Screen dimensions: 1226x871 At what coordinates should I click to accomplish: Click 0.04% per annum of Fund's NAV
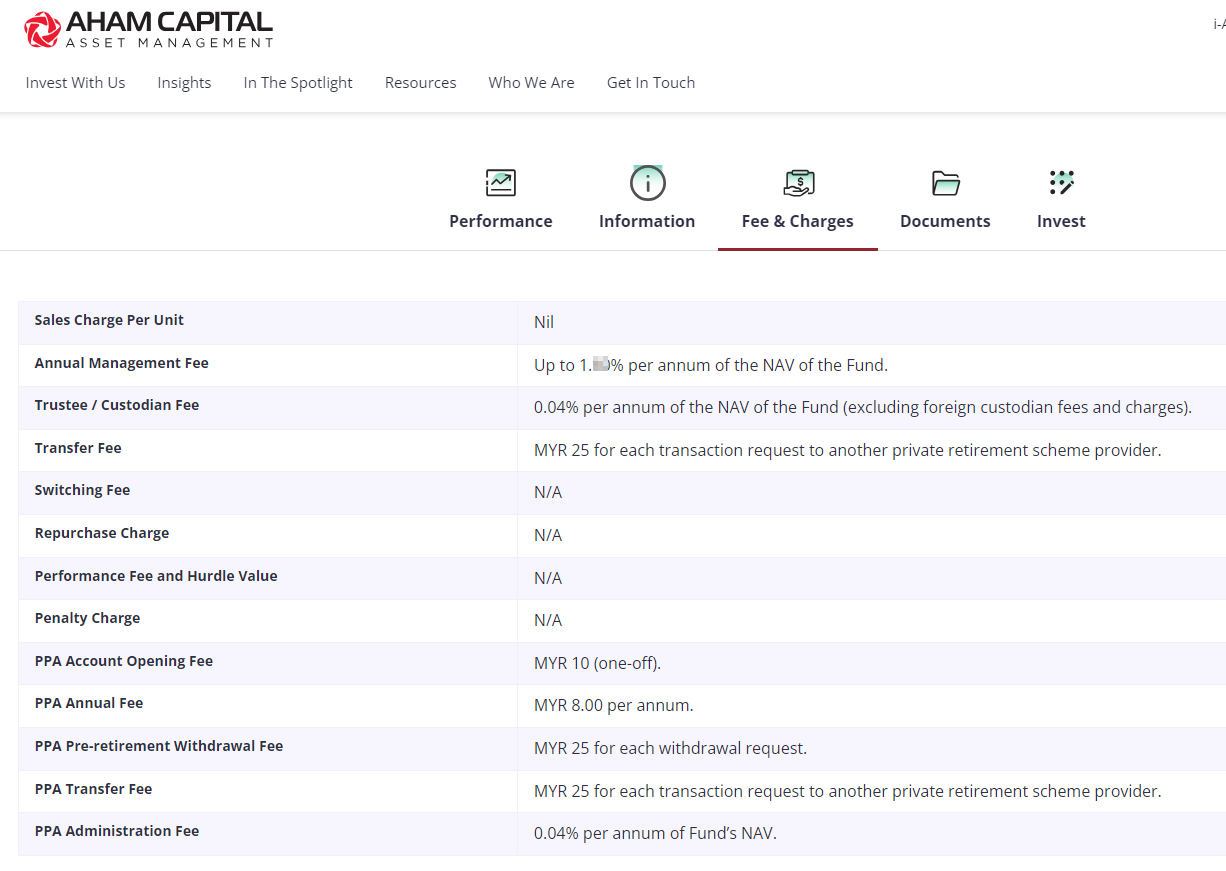[x=655, y=833]
